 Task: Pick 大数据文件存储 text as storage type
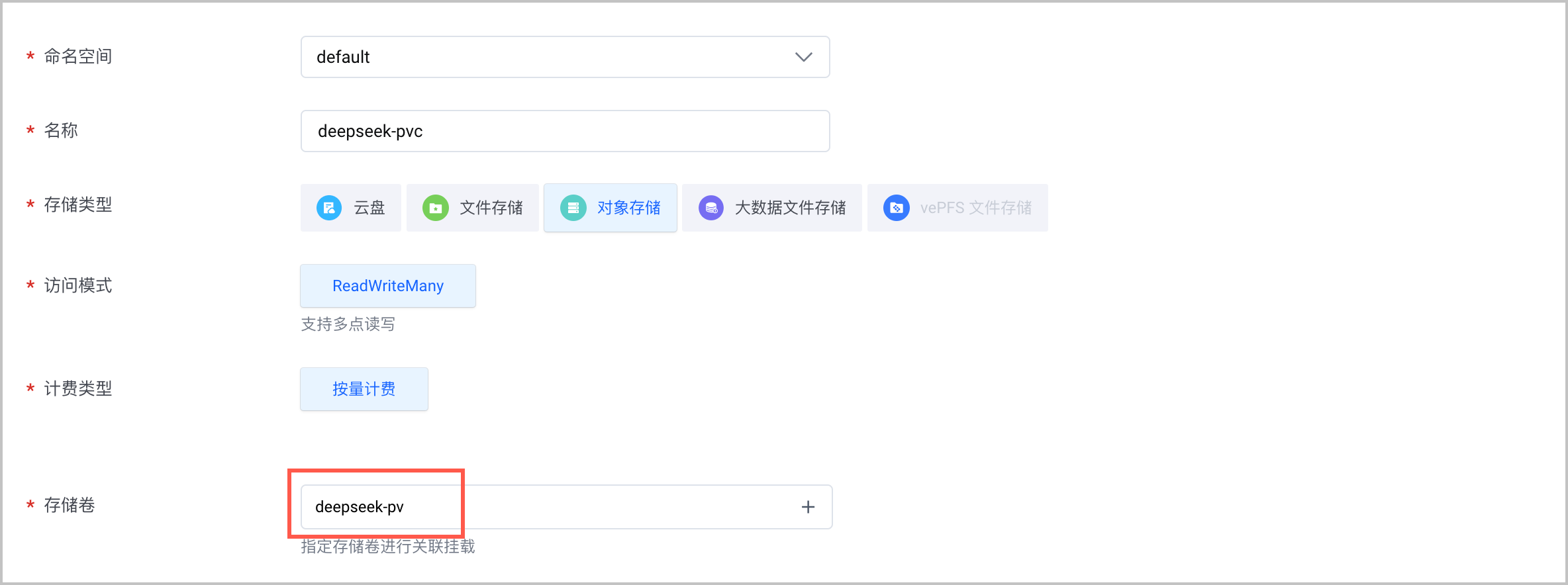click(791, 208)
